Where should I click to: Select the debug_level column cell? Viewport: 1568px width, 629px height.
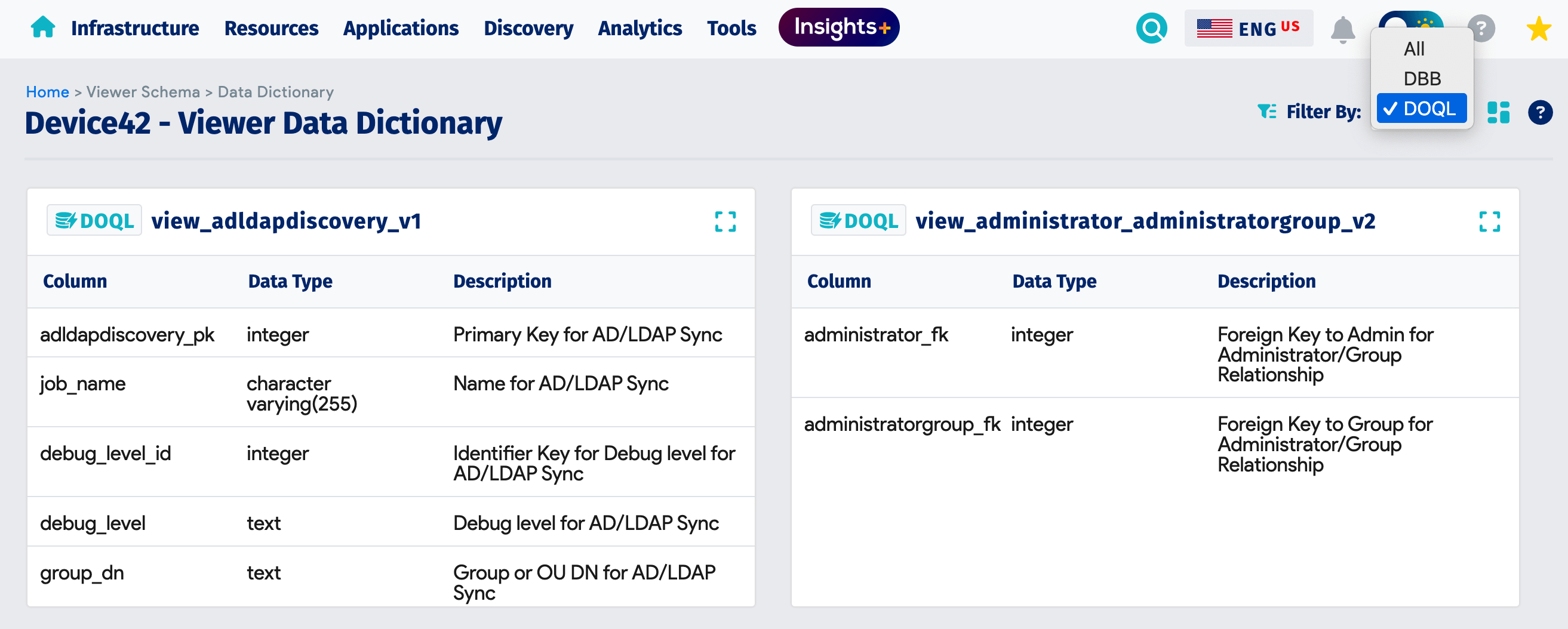pyautogui.click(x=93, y=523)
